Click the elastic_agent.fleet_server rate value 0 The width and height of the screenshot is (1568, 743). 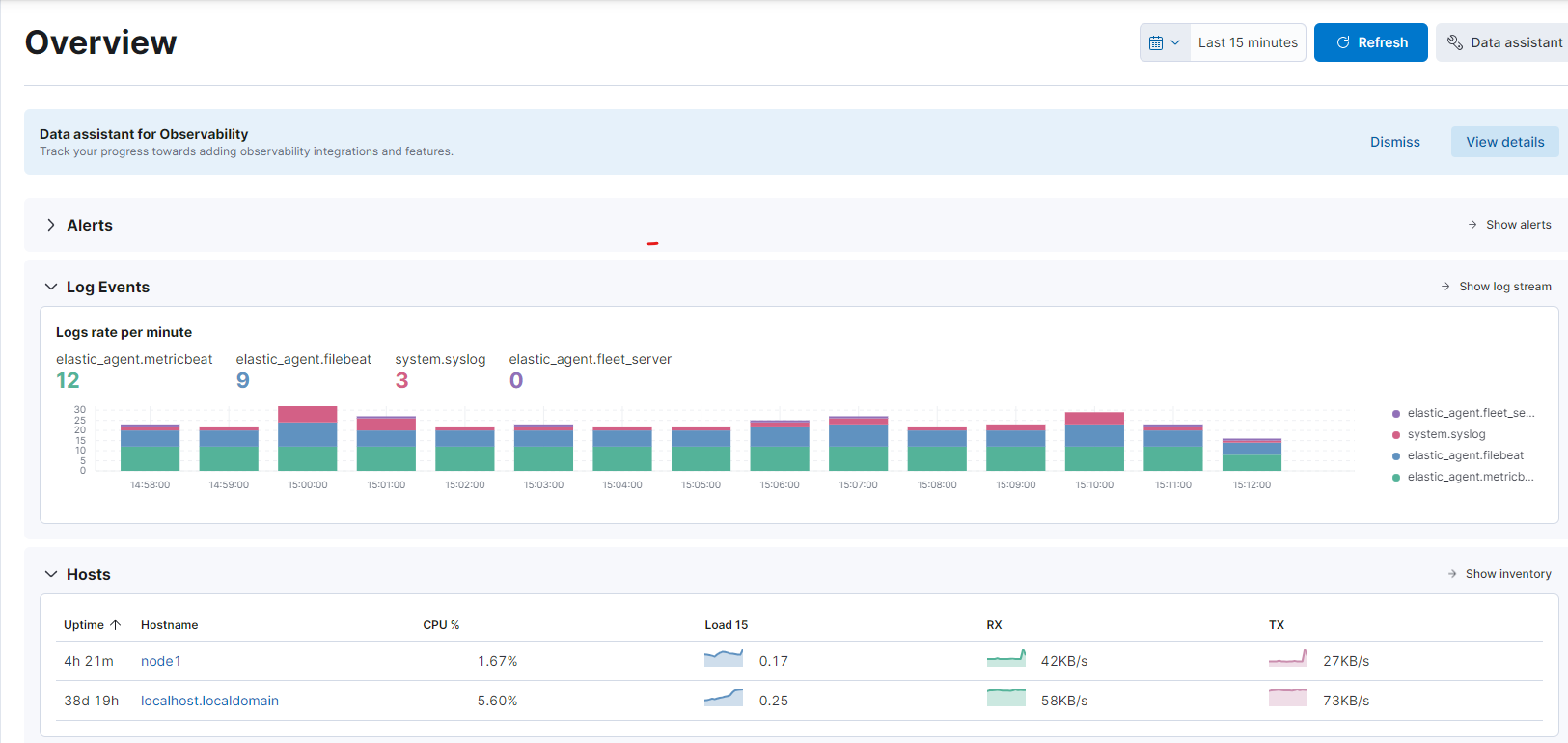[516, 380]
